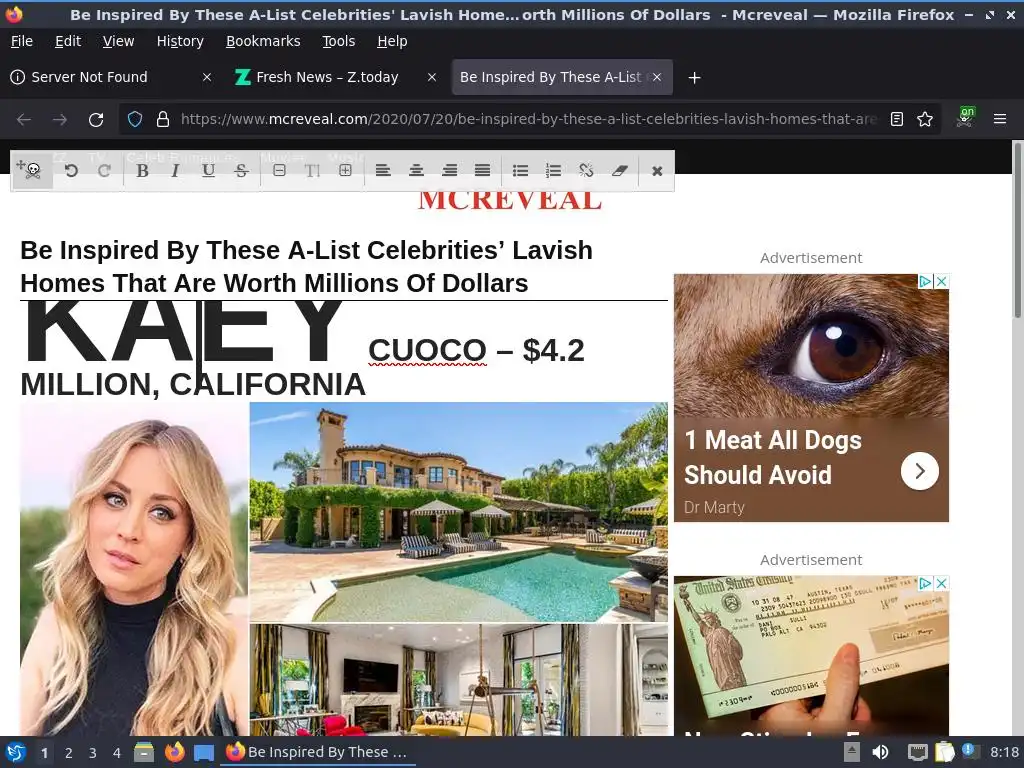Close the Server Not Found tab
The image size is (1024, 768).
click(x=206, y=77)
